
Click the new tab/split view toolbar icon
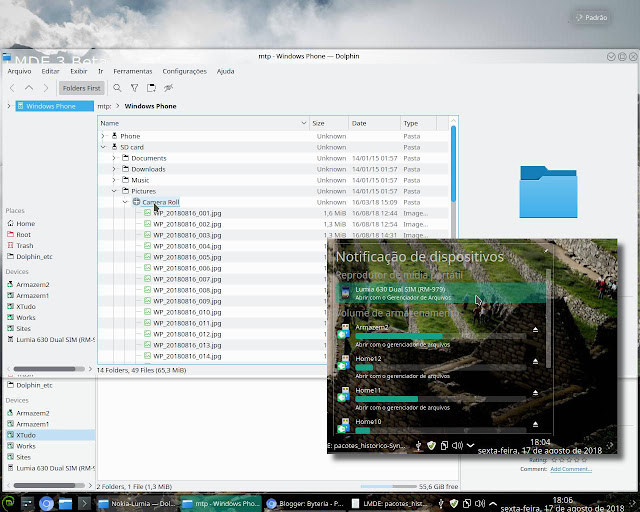click(151, 88)
